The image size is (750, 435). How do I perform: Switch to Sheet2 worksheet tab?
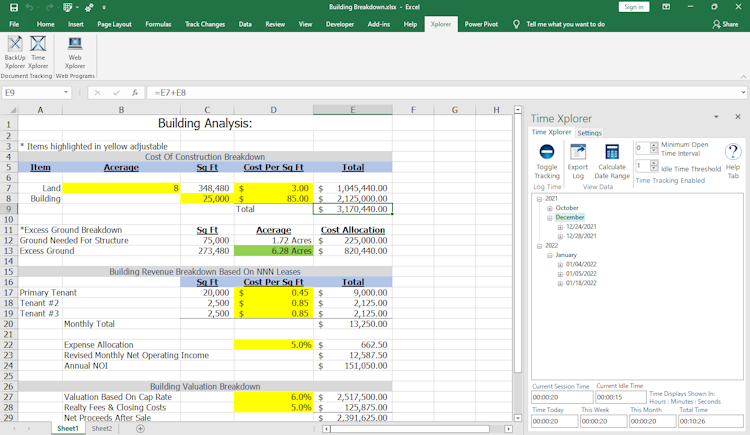pyautogui.click(x=102, y=428)
